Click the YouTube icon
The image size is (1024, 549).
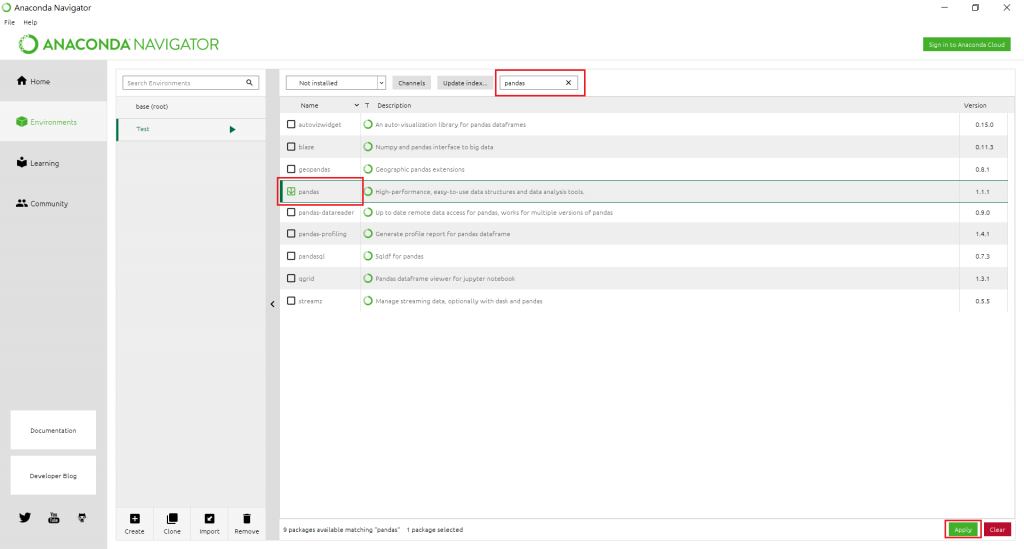tap(54, 518)
